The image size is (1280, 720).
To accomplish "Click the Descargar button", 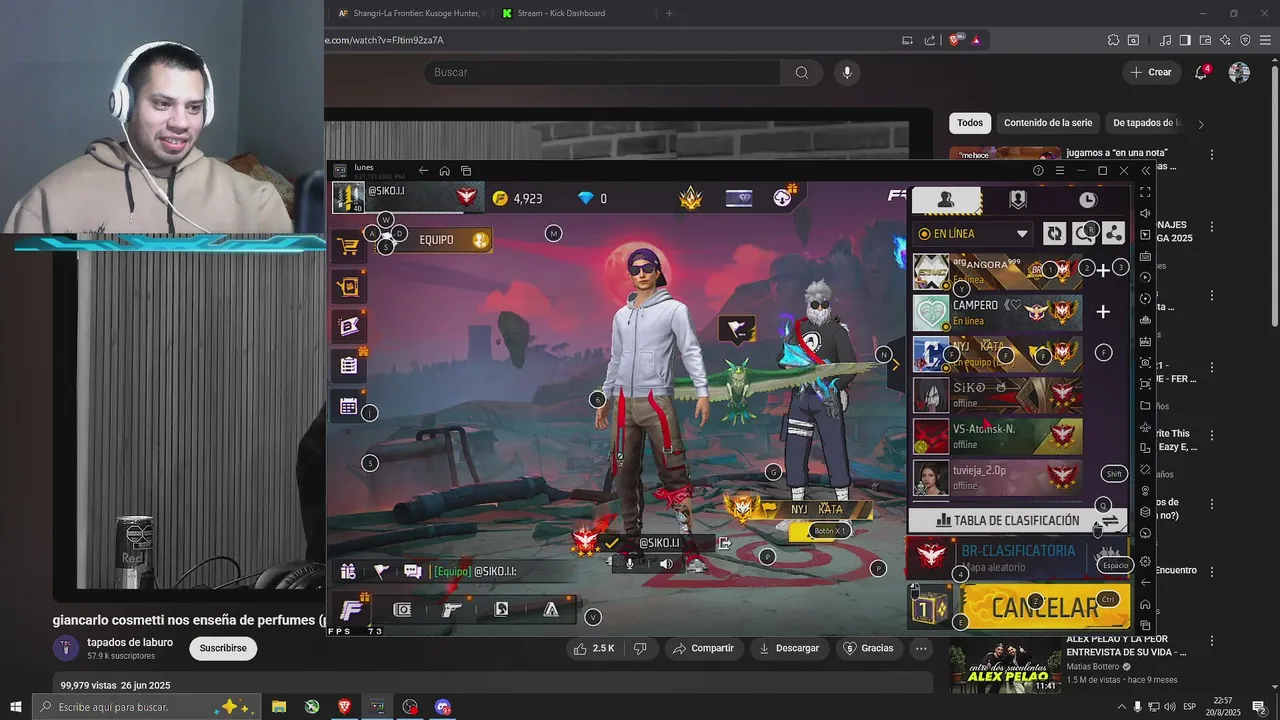I will 788,648.
